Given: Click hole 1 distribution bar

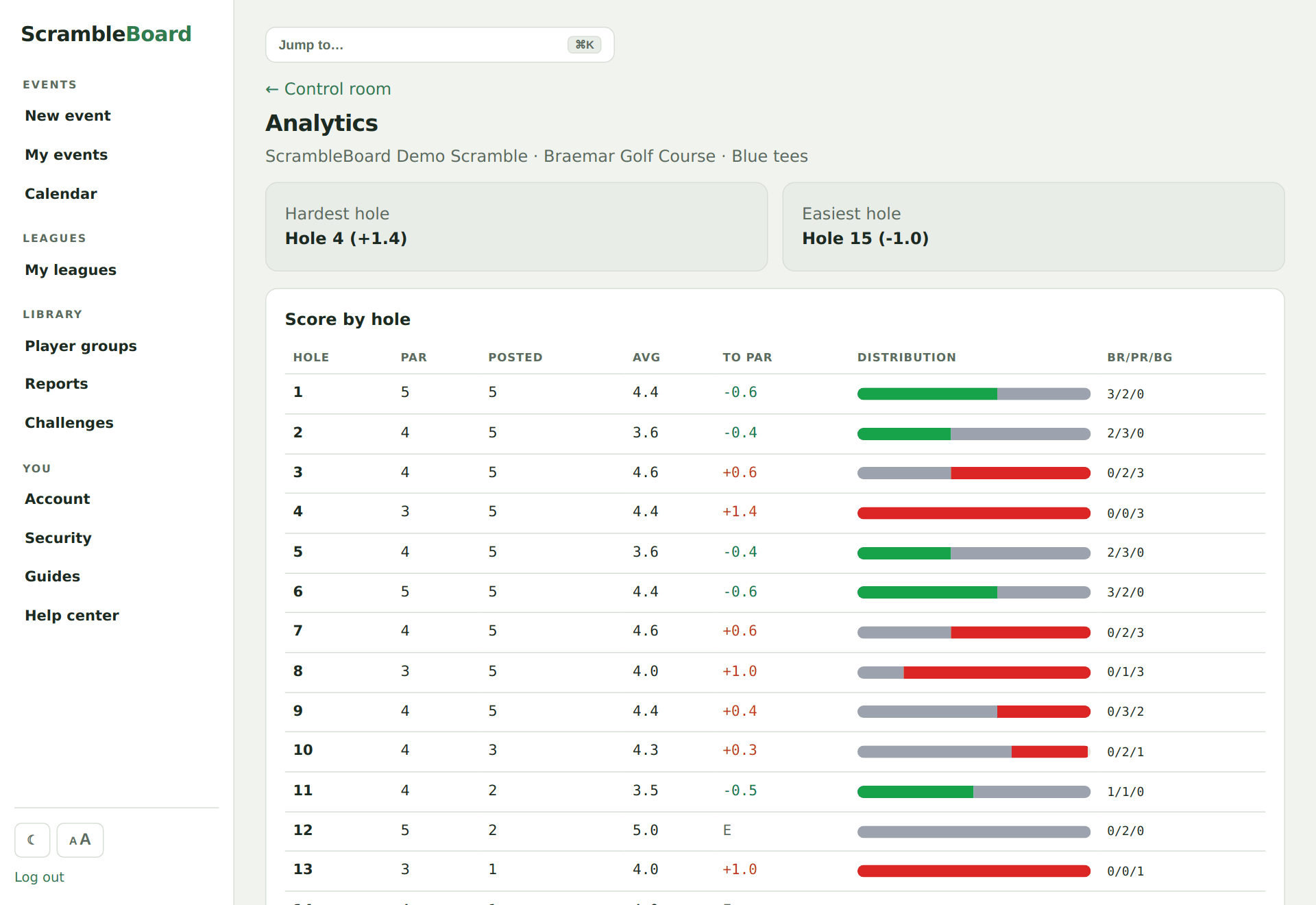Looking at the screenshot, I should tap(974, 394).
